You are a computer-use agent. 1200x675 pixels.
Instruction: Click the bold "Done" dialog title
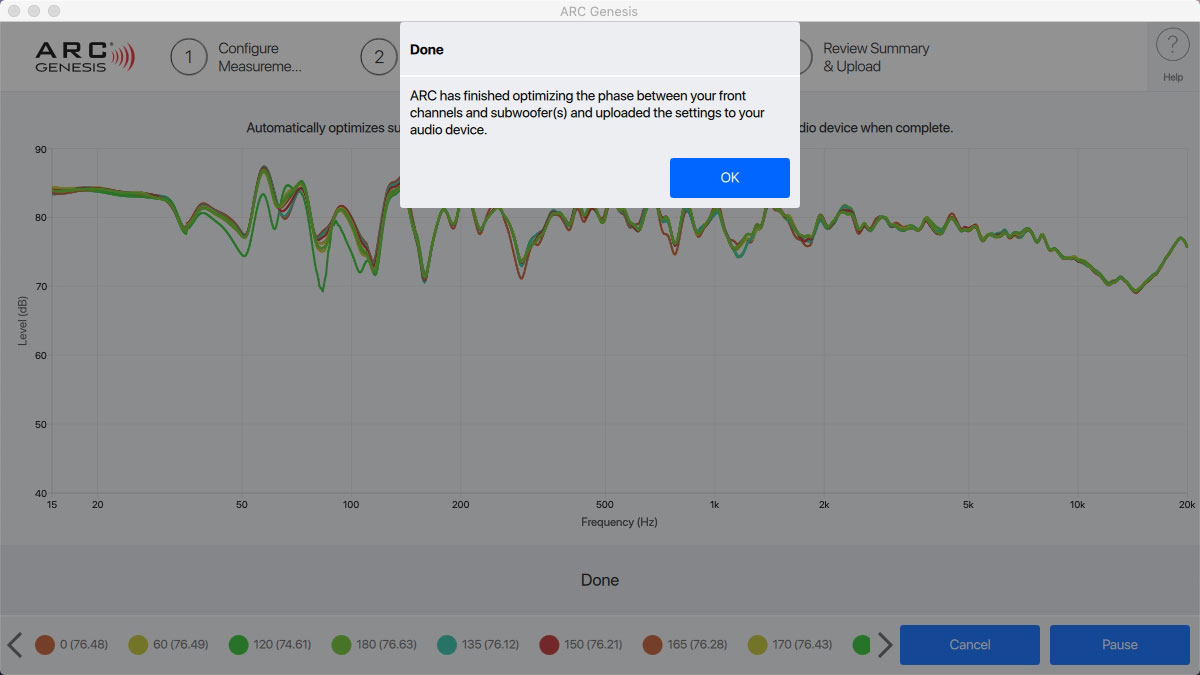click(x=427, y=49)
